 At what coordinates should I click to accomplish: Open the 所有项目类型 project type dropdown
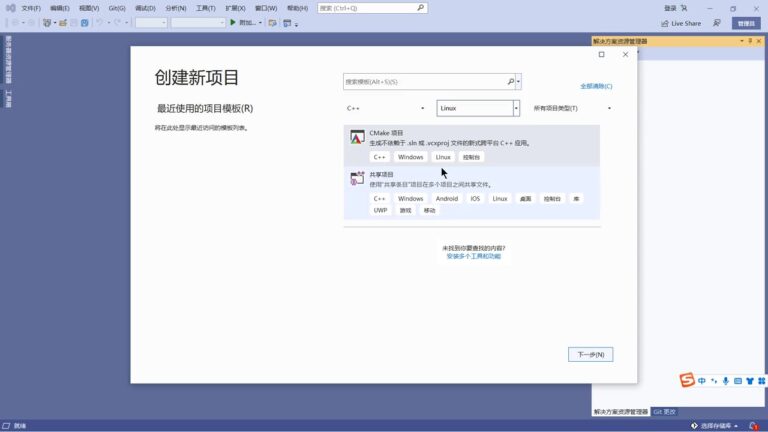tap(572, 108)
